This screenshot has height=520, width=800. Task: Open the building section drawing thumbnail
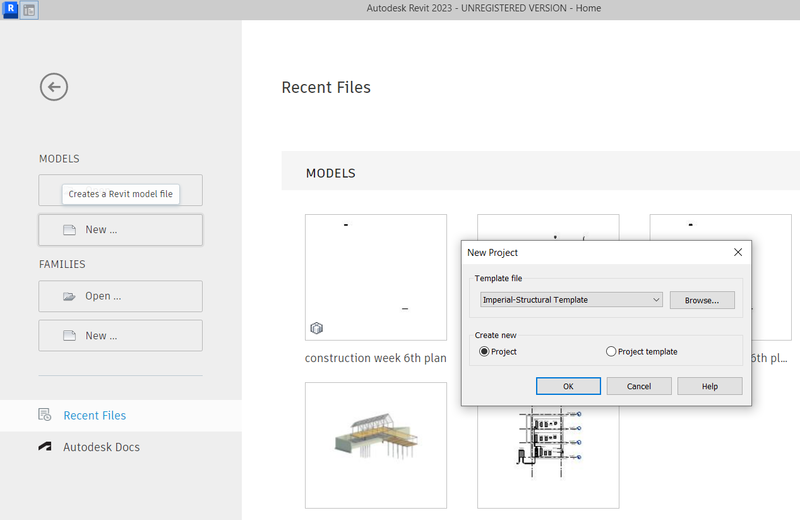[548, 457]
